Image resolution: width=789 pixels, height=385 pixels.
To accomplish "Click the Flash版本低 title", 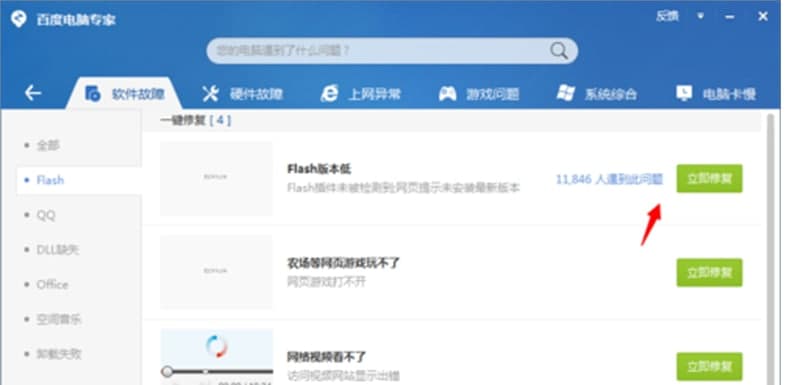I will (319, 169).
